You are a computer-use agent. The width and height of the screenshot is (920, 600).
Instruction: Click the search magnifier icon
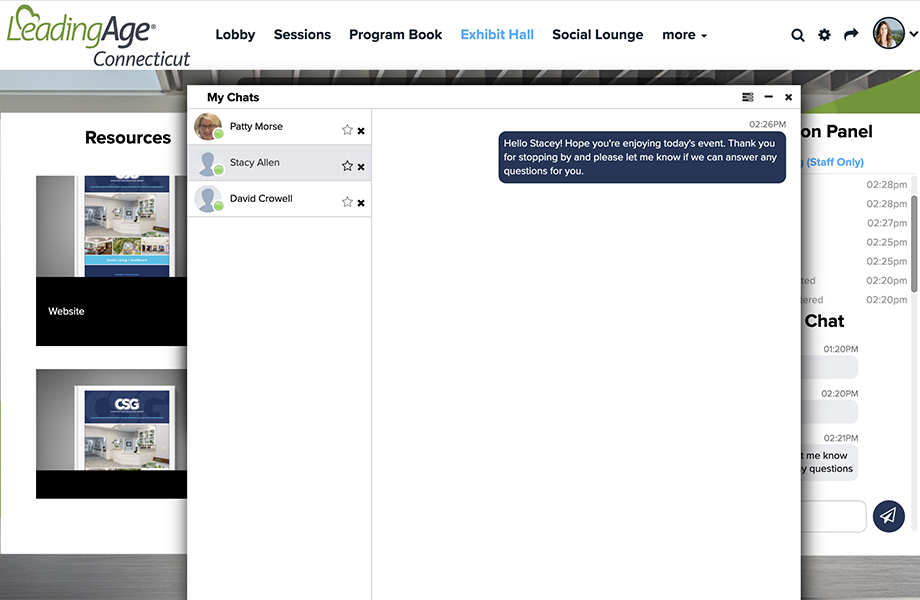click(x=798, y=35)
